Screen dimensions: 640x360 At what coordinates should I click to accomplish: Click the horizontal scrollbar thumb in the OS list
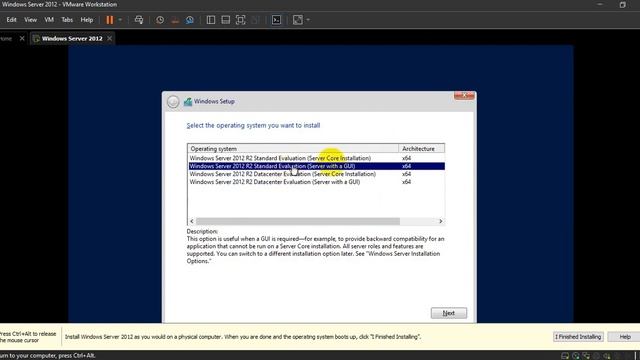pyautogui.click(x=298, y=221)
